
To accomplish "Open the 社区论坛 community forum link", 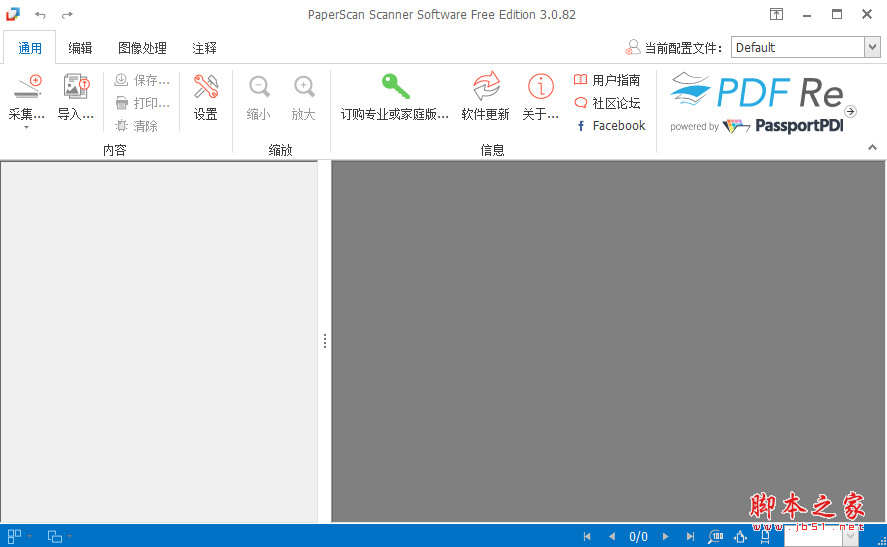I will pyautogui.click(x=607, y=103).
